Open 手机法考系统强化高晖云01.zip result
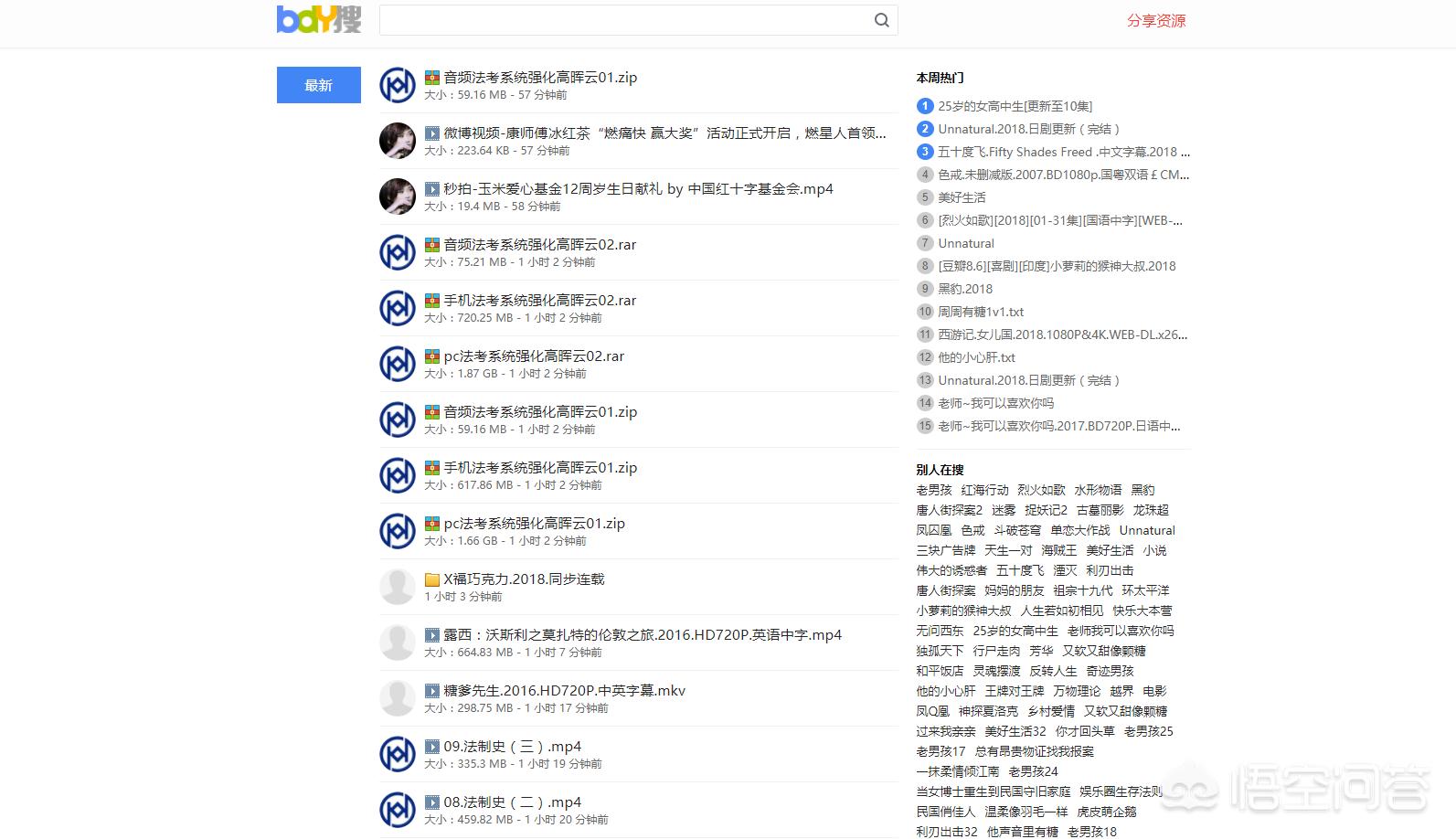 click(541, 468)
